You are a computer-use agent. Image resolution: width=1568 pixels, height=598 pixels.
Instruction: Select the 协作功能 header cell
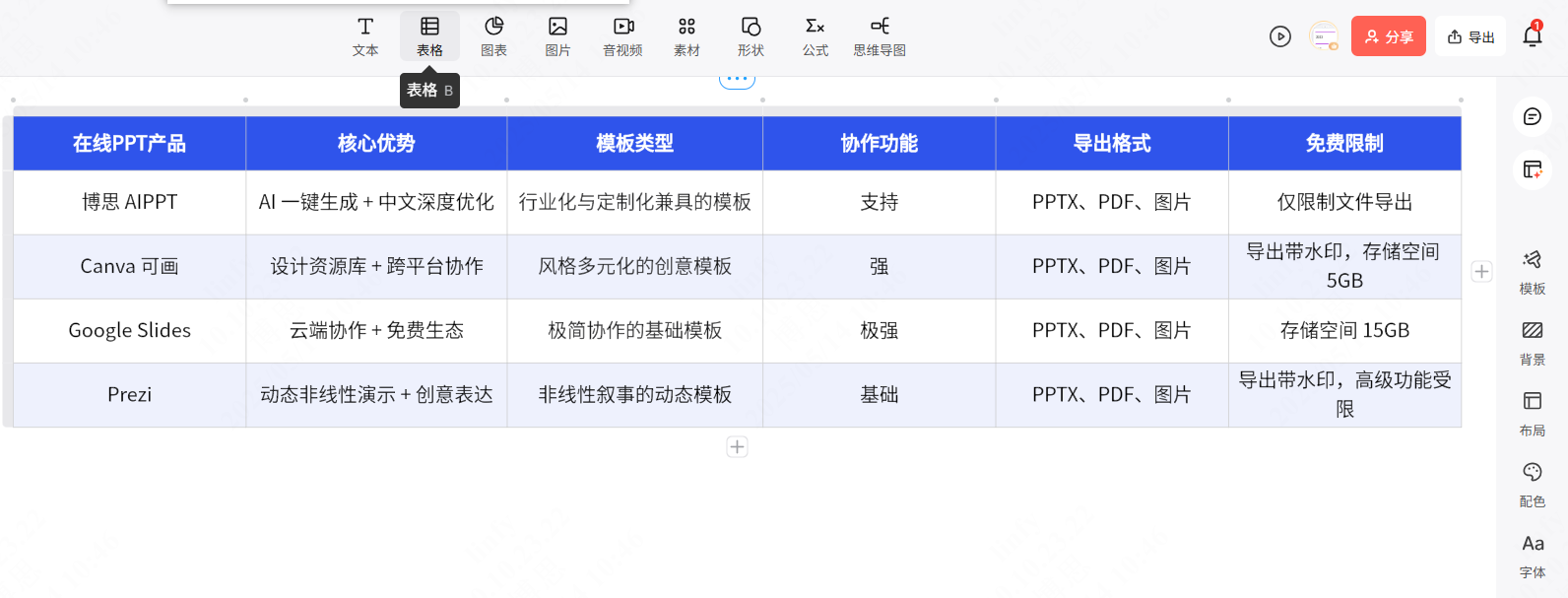click(x=879, y=143)
